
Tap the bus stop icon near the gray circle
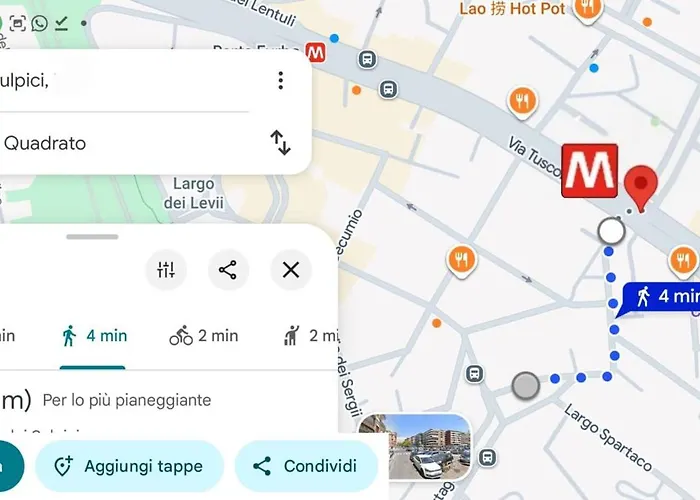pos(475,374)
